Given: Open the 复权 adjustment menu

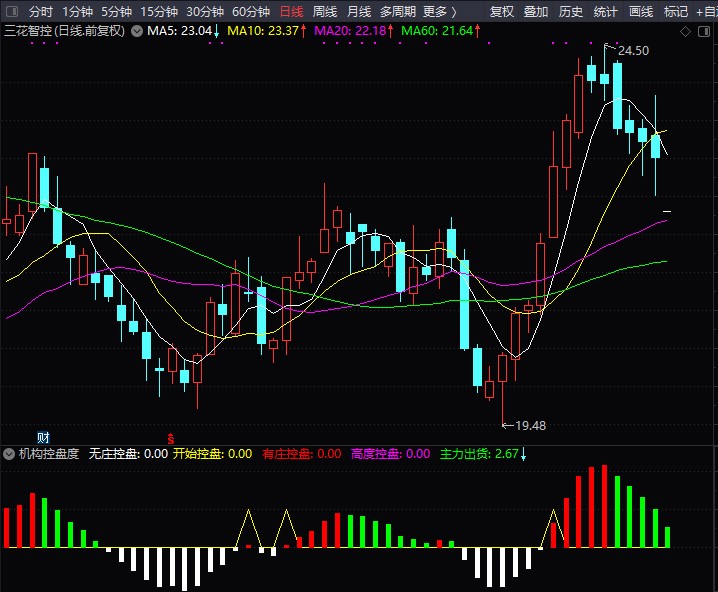Looking at the screenshot, I should [502, 11].
